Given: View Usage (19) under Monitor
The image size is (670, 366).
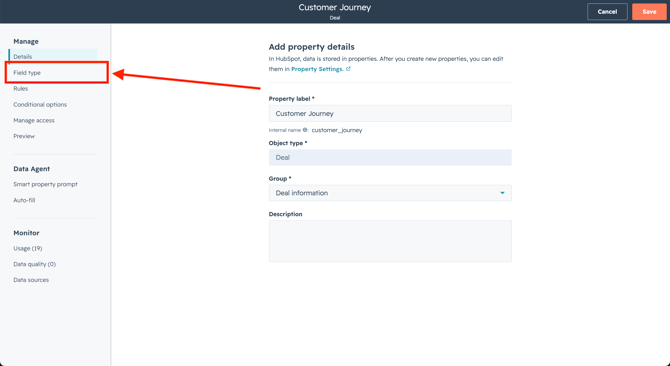Looking at the screenshot, I should click(28, 248).
